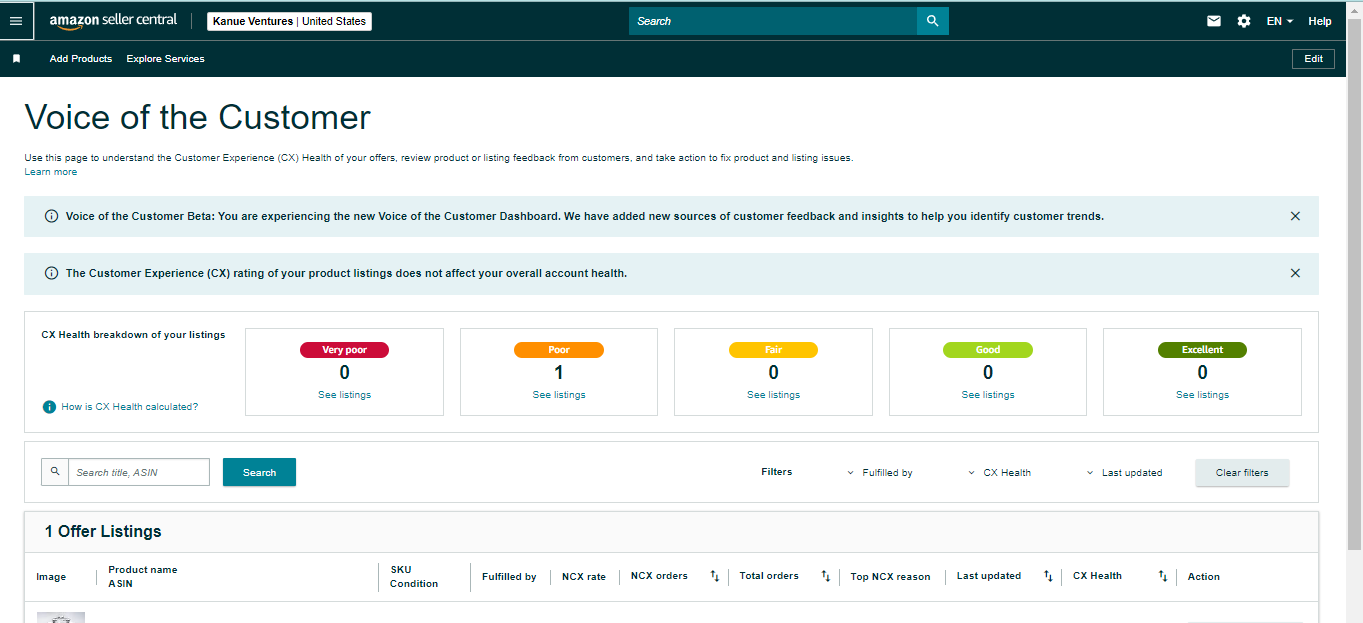Click the Edit button in the bookmark bar
This screenshot has width=1363, height=623.
tap(1313, 59)
